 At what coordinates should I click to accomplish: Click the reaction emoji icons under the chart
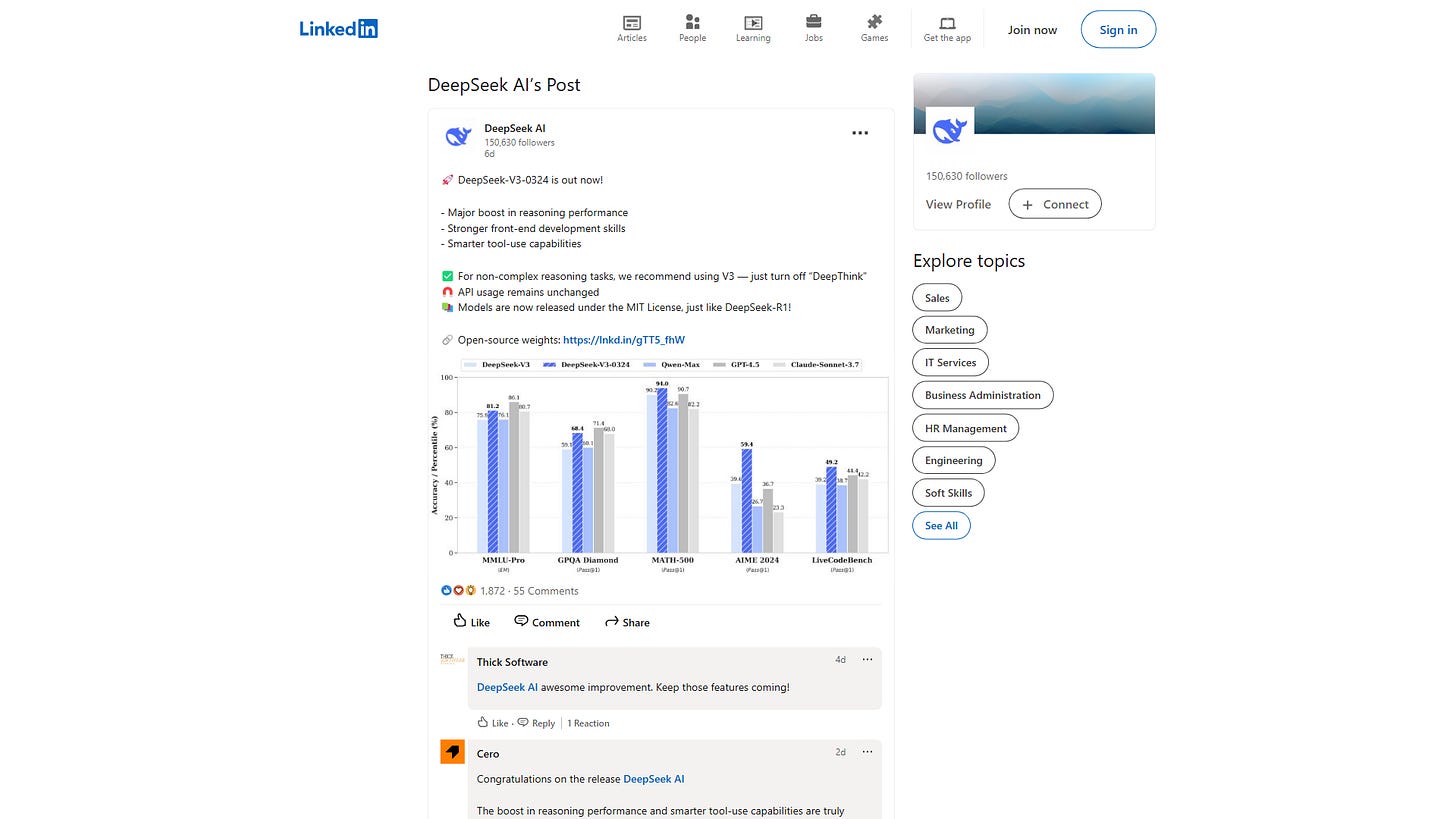pyautogui.click(x=459, y=591)
